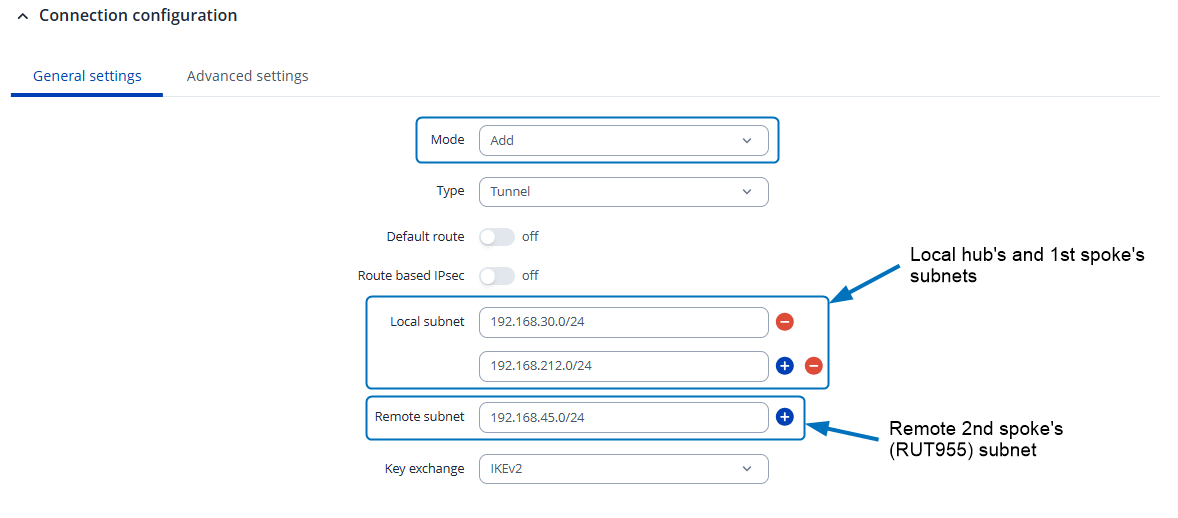The width and height of the screenshot is (1178, 518).
Task: Enable the Route based IPsec switch
Action: (497, 275)
